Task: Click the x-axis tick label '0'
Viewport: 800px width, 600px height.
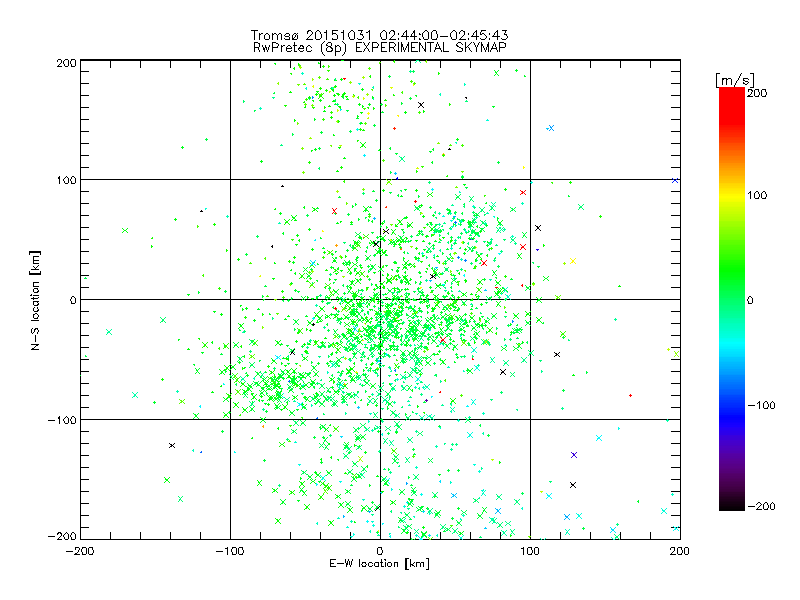Action: tap(380, 551)
